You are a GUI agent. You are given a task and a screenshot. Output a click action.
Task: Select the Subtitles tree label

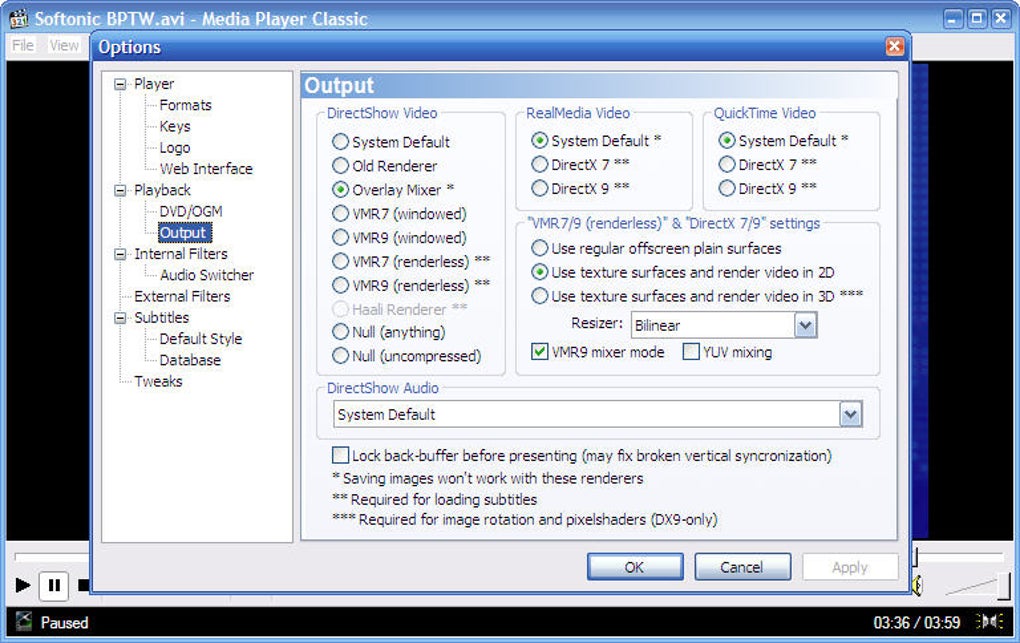point(161,318)
